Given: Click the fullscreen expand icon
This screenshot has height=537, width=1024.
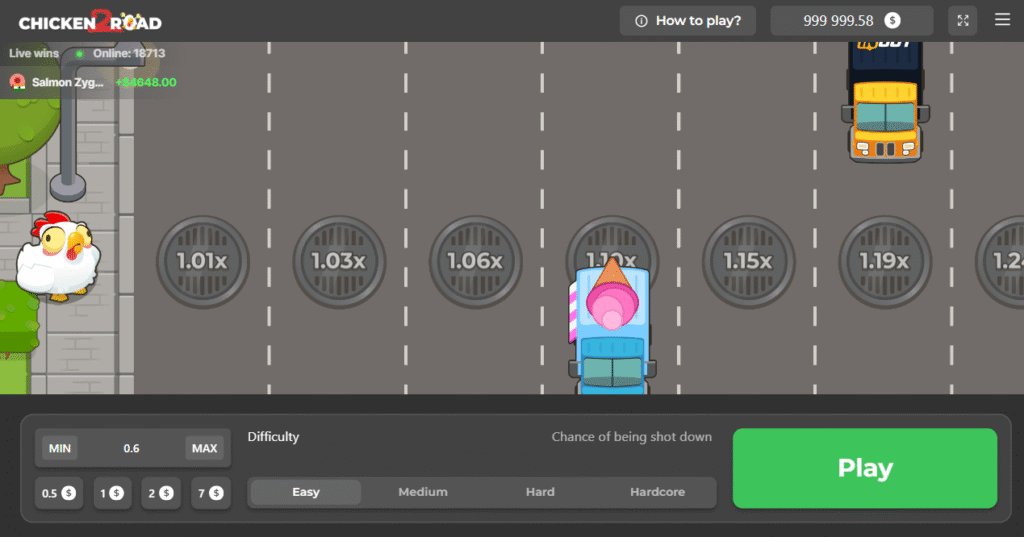Looking at the screenshot, I should 962,21.
